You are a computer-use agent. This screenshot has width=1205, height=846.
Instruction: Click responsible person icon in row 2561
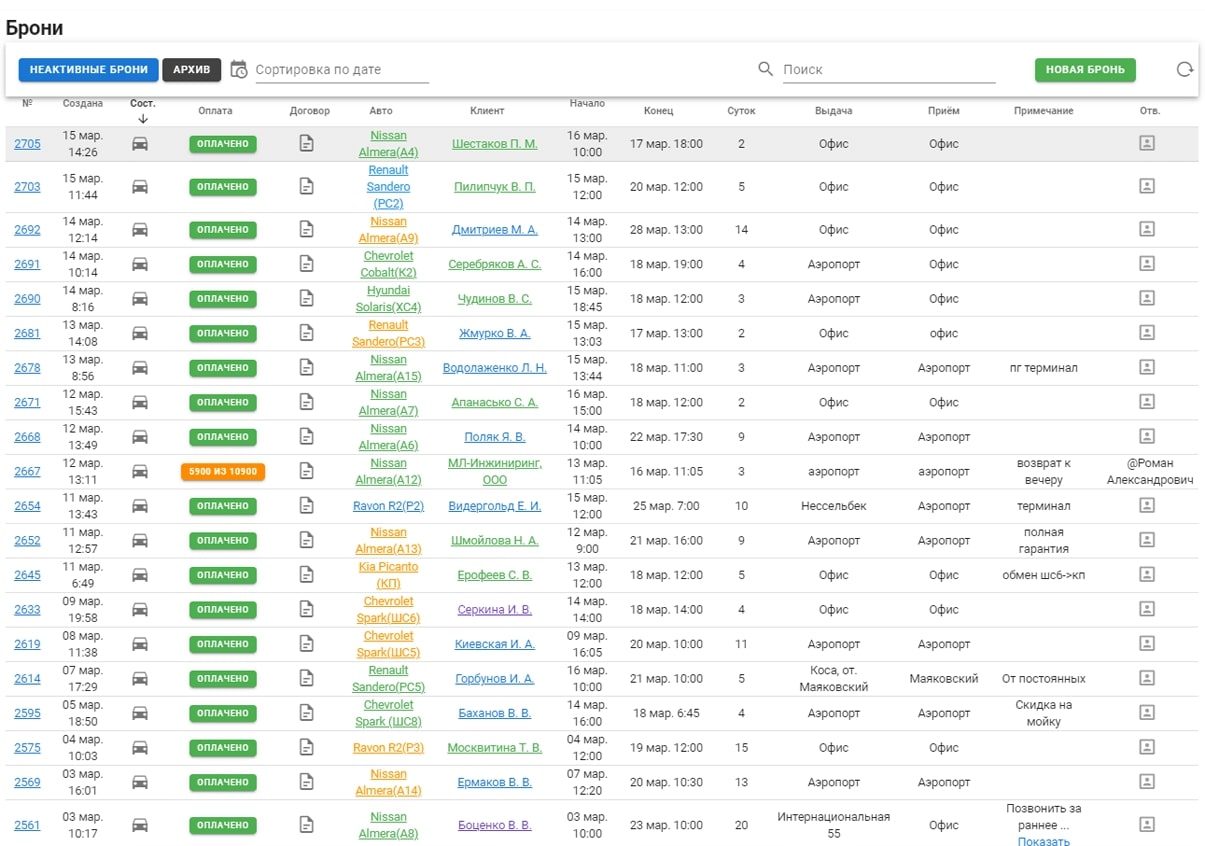point(1147,824)
